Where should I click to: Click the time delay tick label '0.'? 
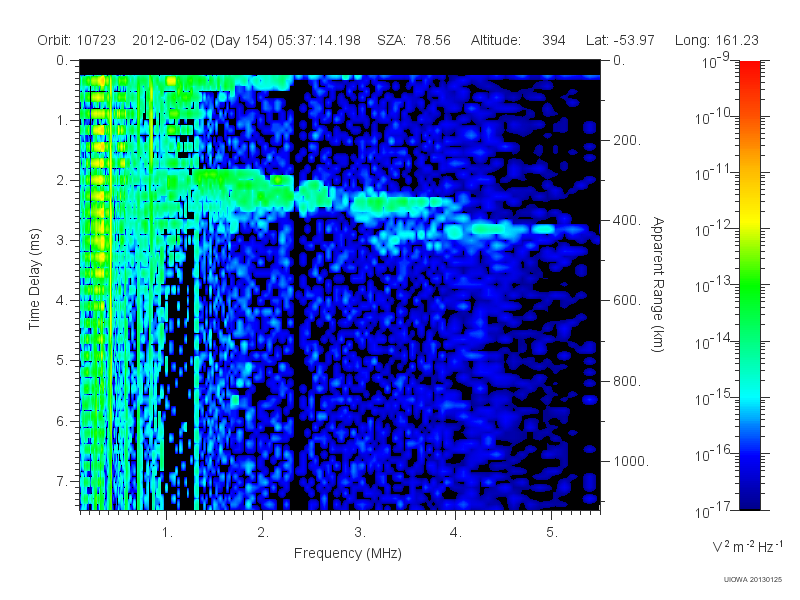point(62,61)
